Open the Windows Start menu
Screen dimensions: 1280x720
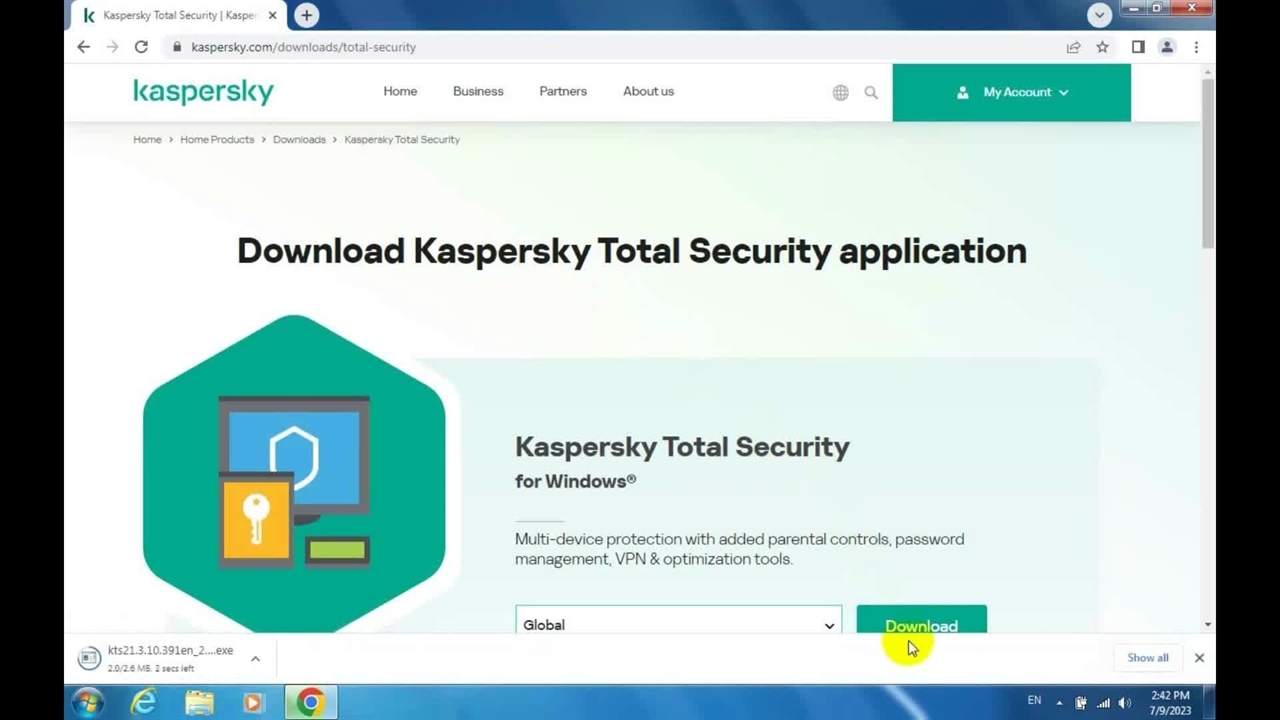[87, 702]
